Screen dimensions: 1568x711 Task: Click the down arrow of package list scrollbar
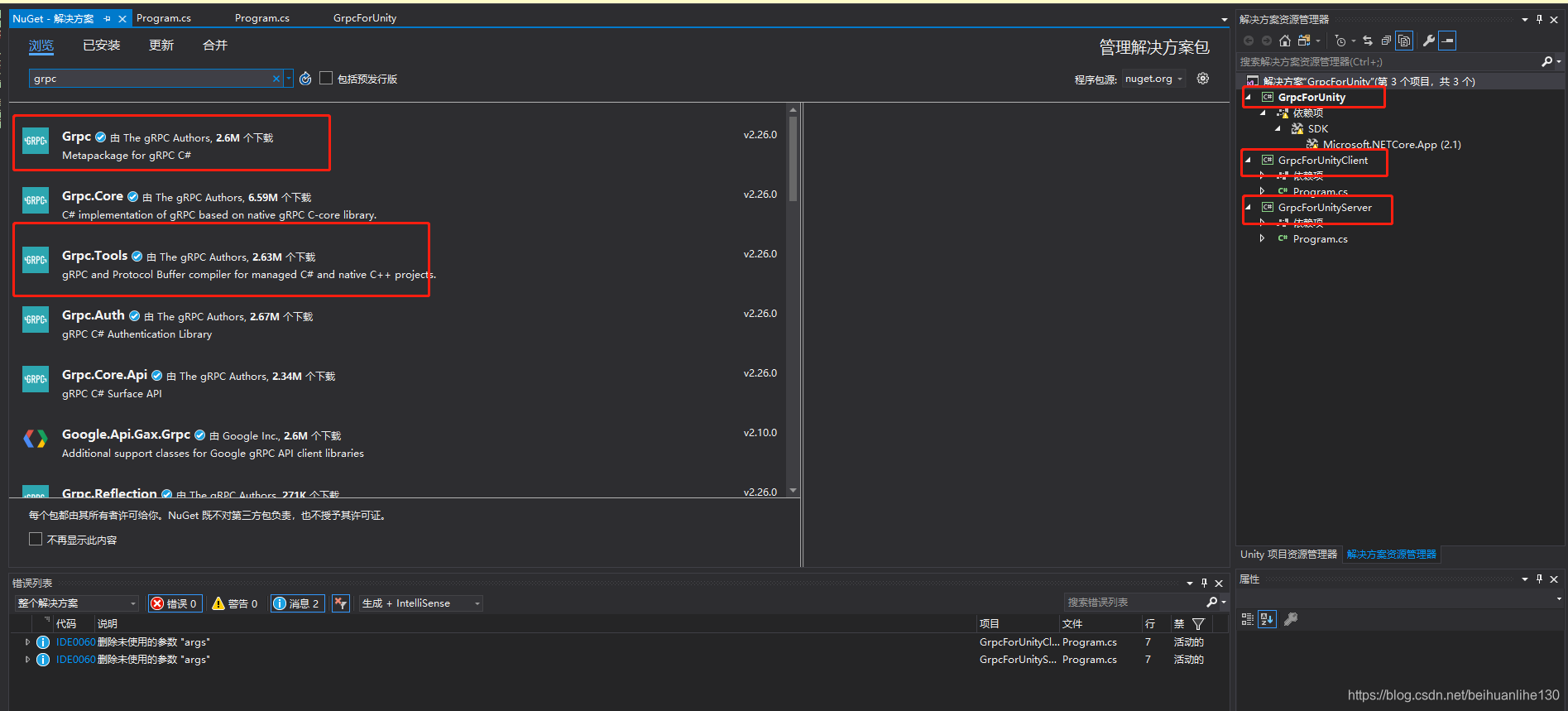coord(793,491)
